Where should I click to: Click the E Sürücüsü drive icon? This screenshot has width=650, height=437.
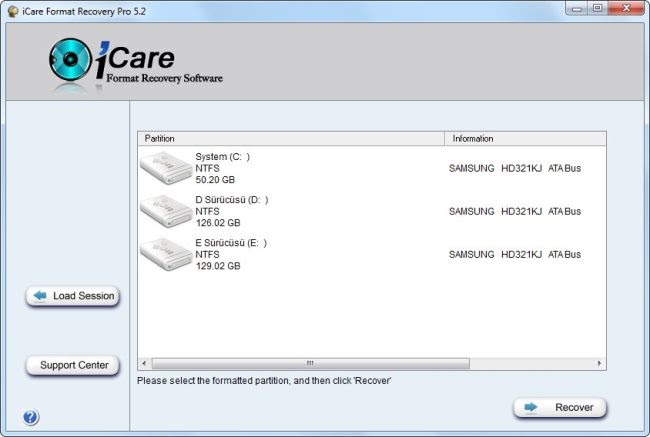[166, 254]
